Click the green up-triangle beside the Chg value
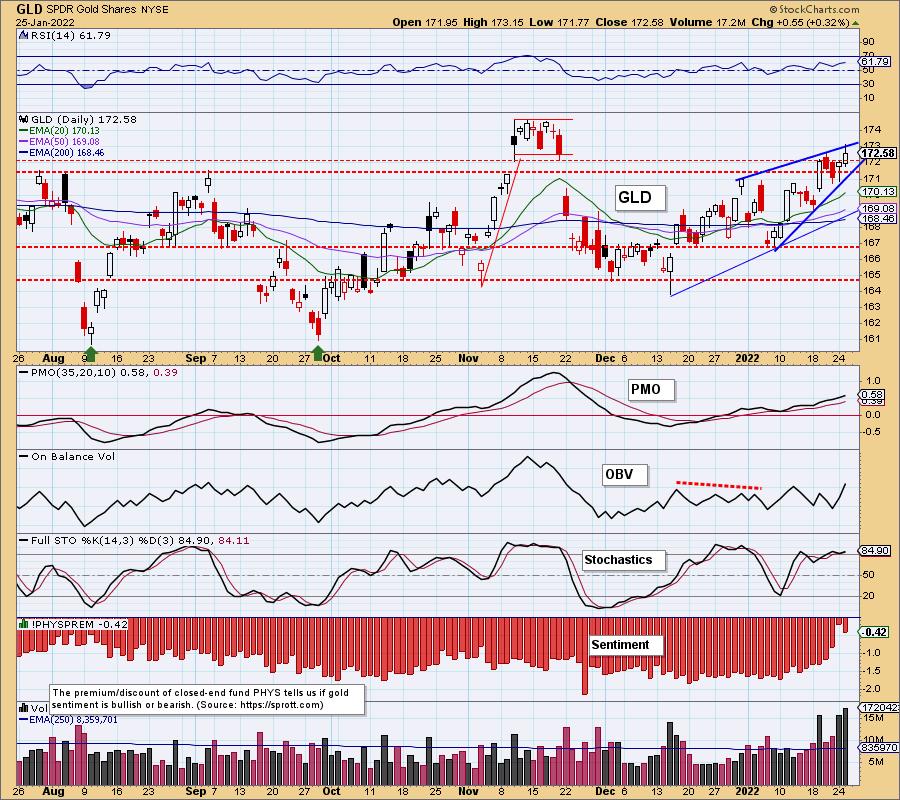The width and height of the screenshot is (900, 800). [856, 23]
